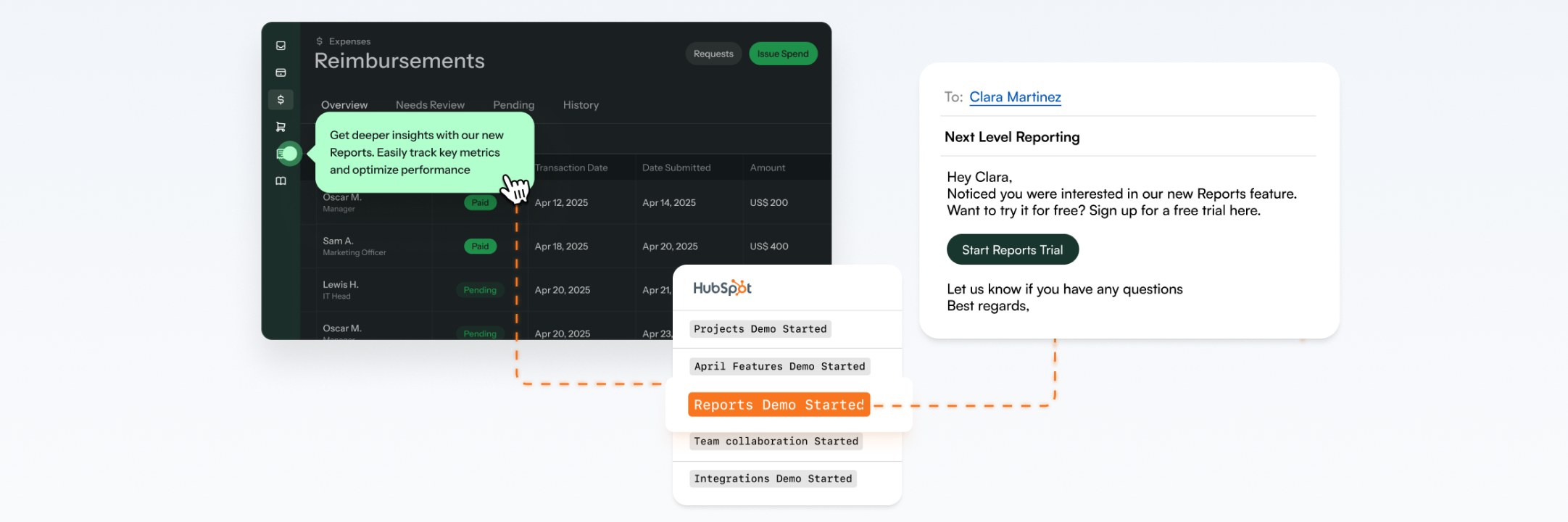Open the shopping cart sidebar icon
The height and width of the screenshot is (522, 1568).
coord(281,127)
